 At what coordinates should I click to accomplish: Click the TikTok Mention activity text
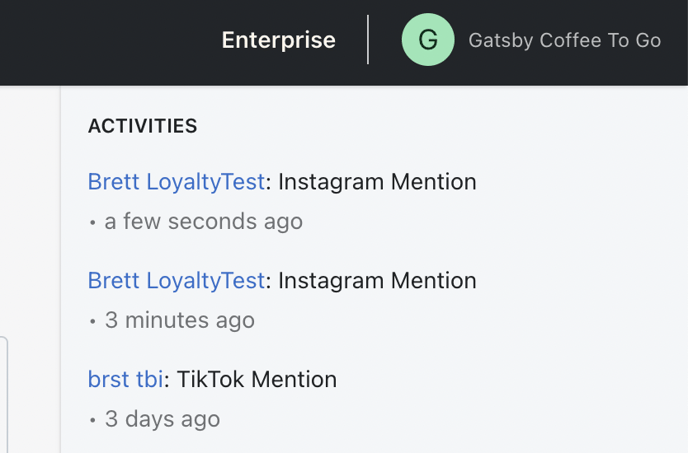[257, 379]
